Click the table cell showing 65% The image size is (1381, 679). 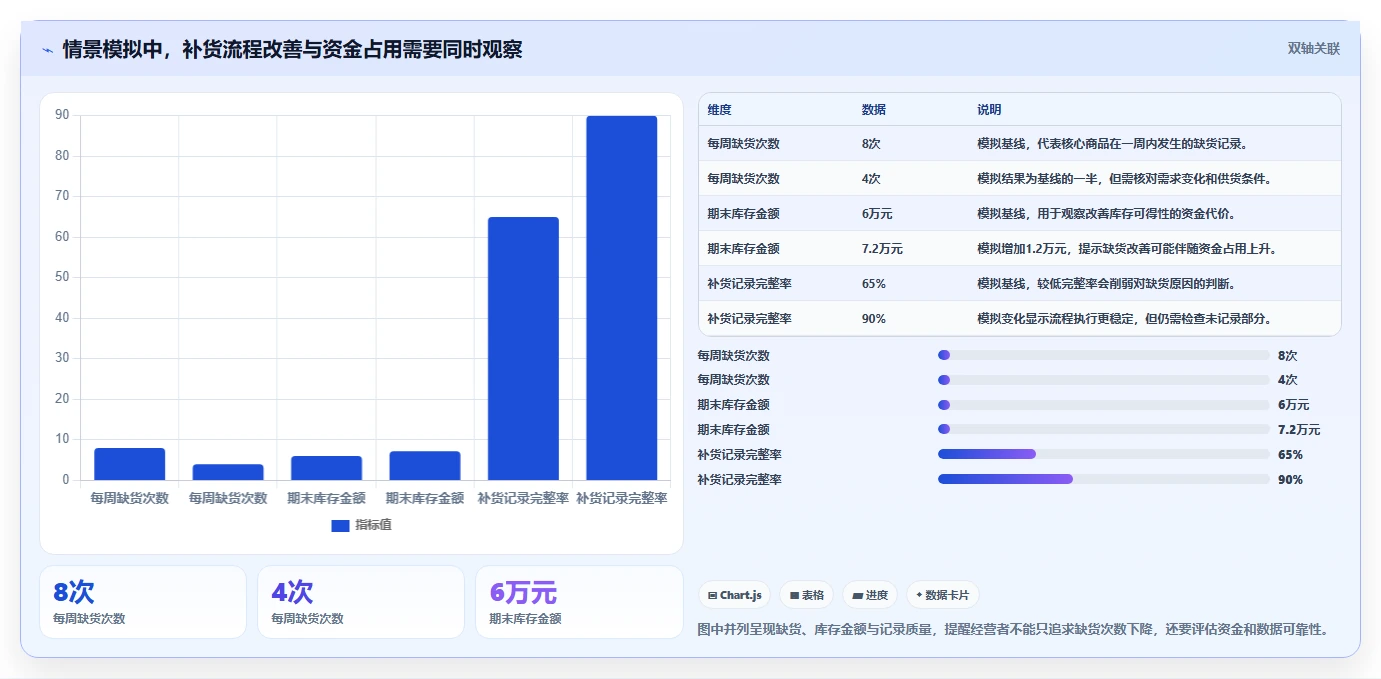873,284
